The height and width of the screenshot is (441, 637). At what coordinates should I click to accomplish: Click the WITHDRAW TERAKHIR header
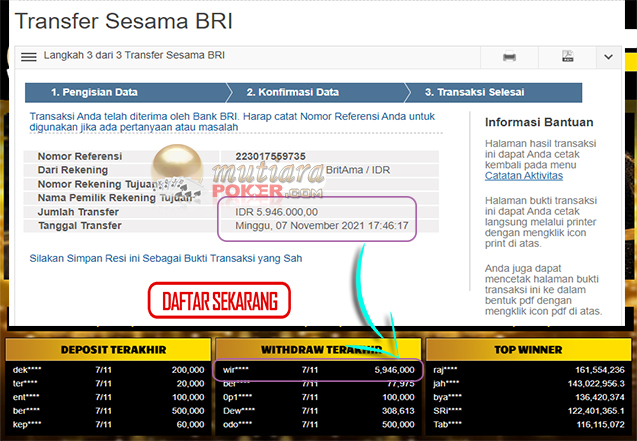[318, 350]
